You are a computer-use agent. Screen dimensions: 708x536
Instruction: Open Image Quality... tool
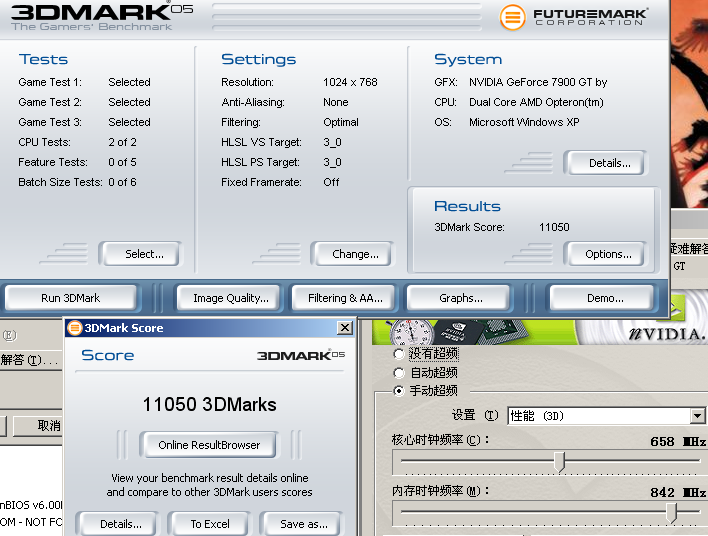[x=228, y=298]
